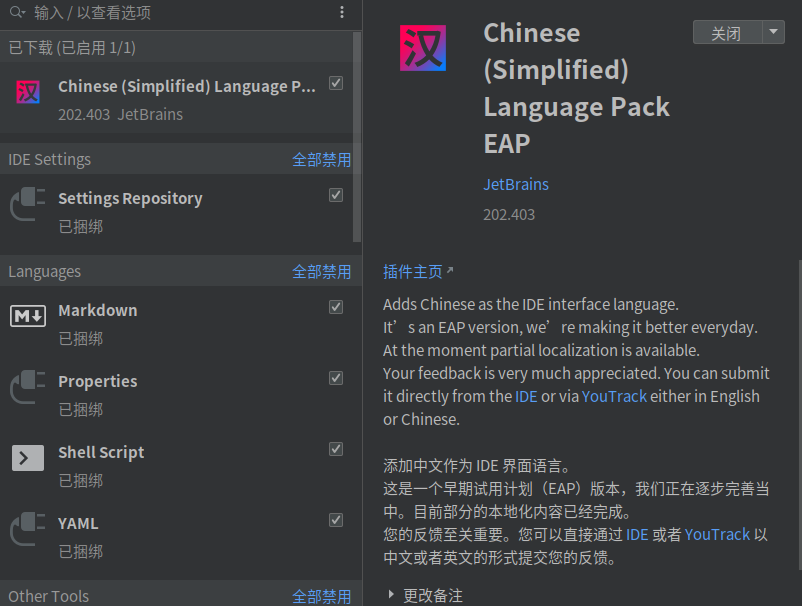
Task: Toggle the Settings Repository checkbox
Action: (336, 195)
